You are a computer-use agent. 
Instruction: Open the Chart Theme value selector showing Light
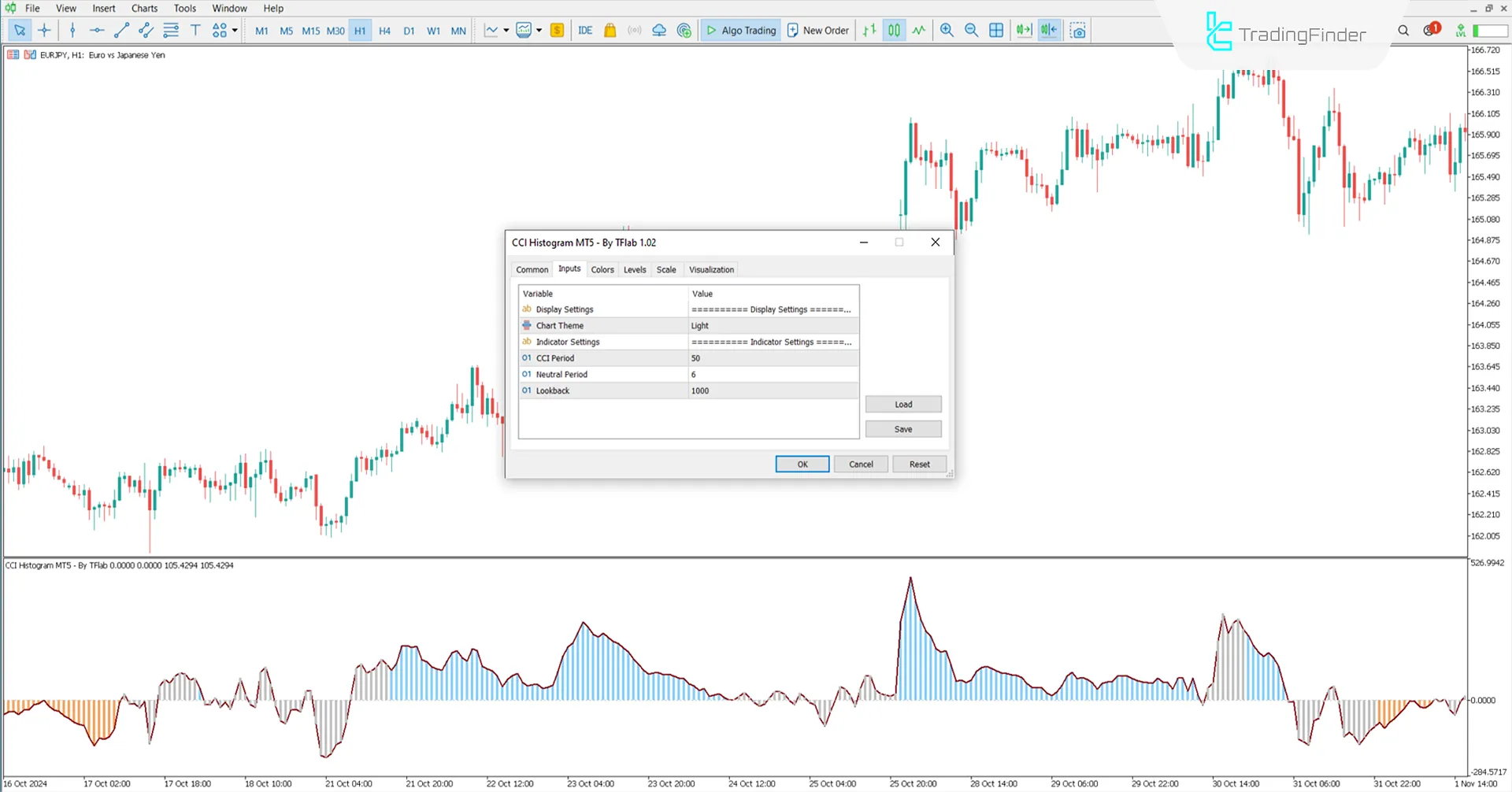pyautogui.click(x=772, y=325)
